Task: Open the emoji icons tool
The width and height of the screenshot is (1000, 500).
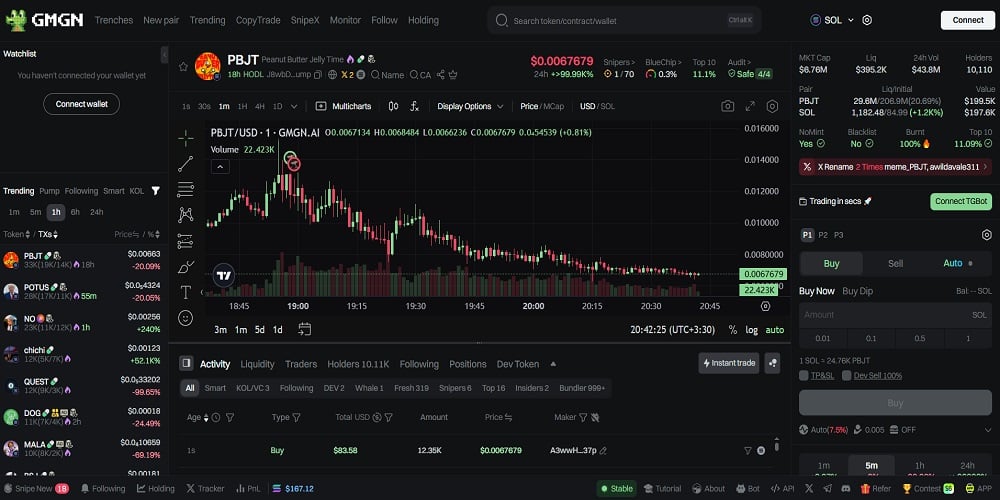Action: tap(186, 318)
